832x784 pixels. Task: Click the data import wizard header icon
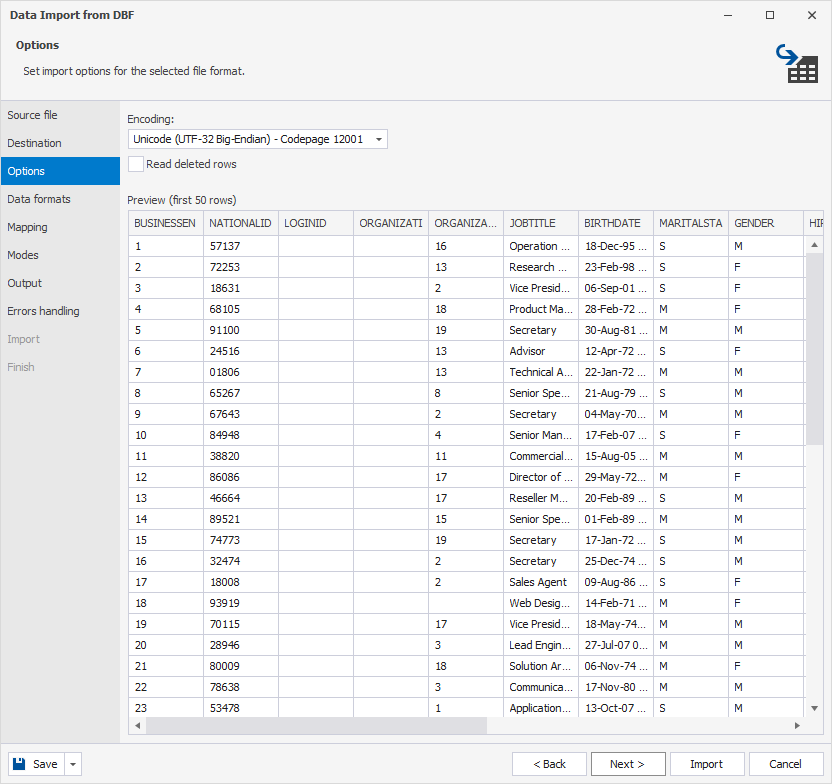[x=796, y=64]
